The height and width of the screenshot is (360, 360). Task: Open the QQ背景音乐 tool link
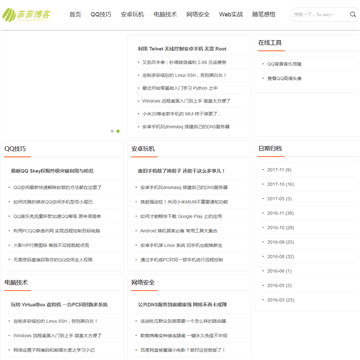pyautogui.click(x=284, y=64)
